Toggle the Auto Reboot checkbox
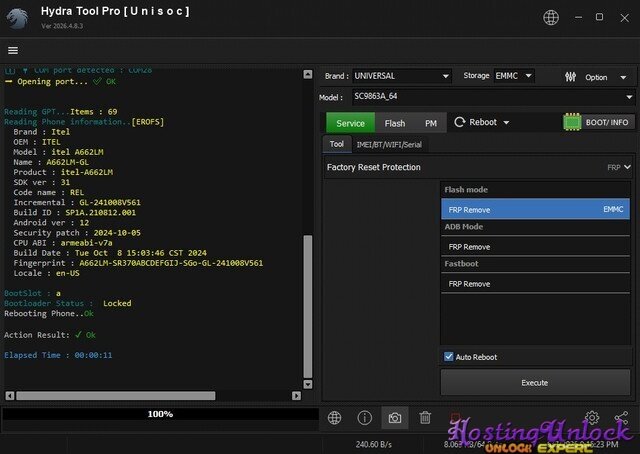Viewport: 640px width, 454px height. [x=449, y=357]
